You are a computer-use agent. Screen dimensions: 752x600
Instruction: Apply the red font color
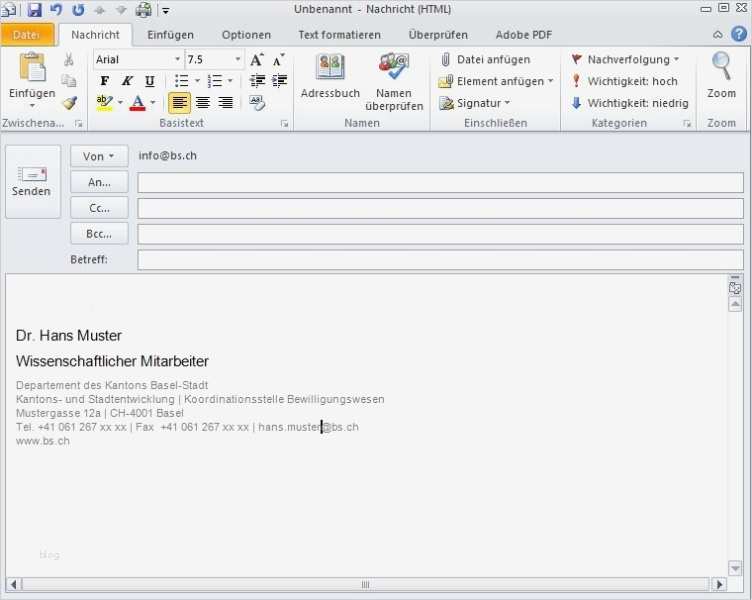tap(138, 103)
